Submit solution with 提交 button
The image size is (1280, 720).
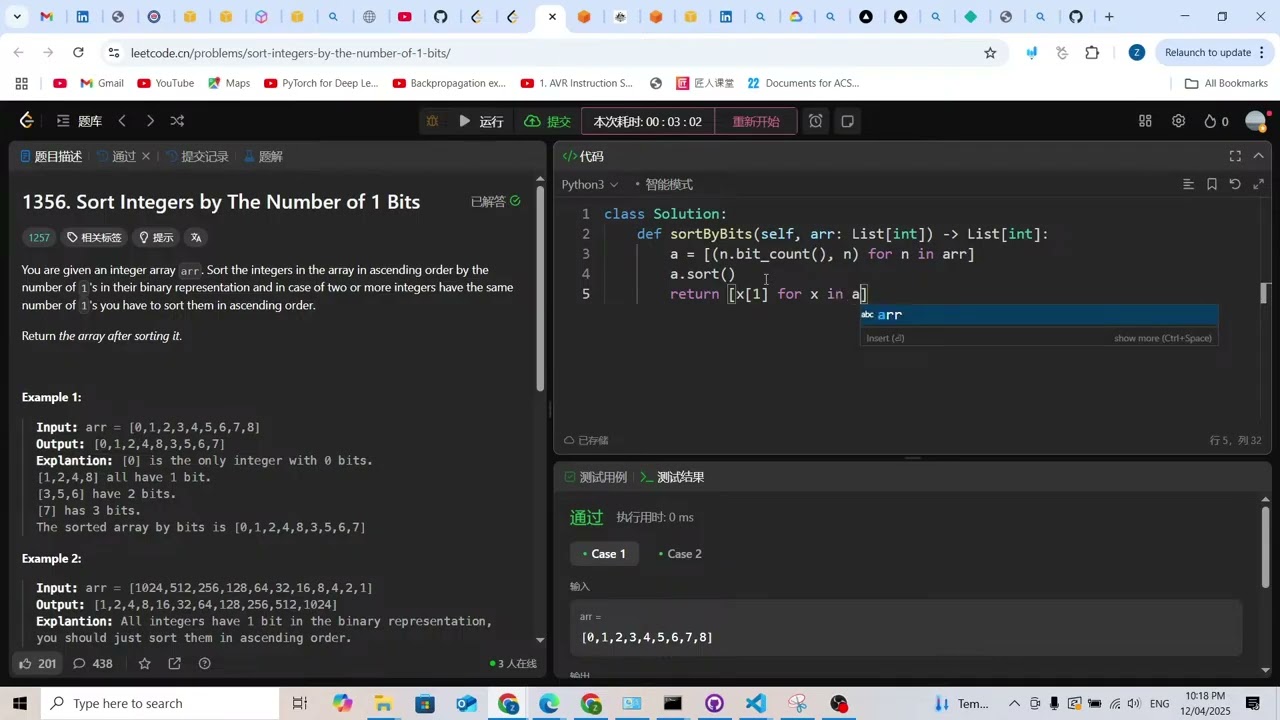coord(547,121)
